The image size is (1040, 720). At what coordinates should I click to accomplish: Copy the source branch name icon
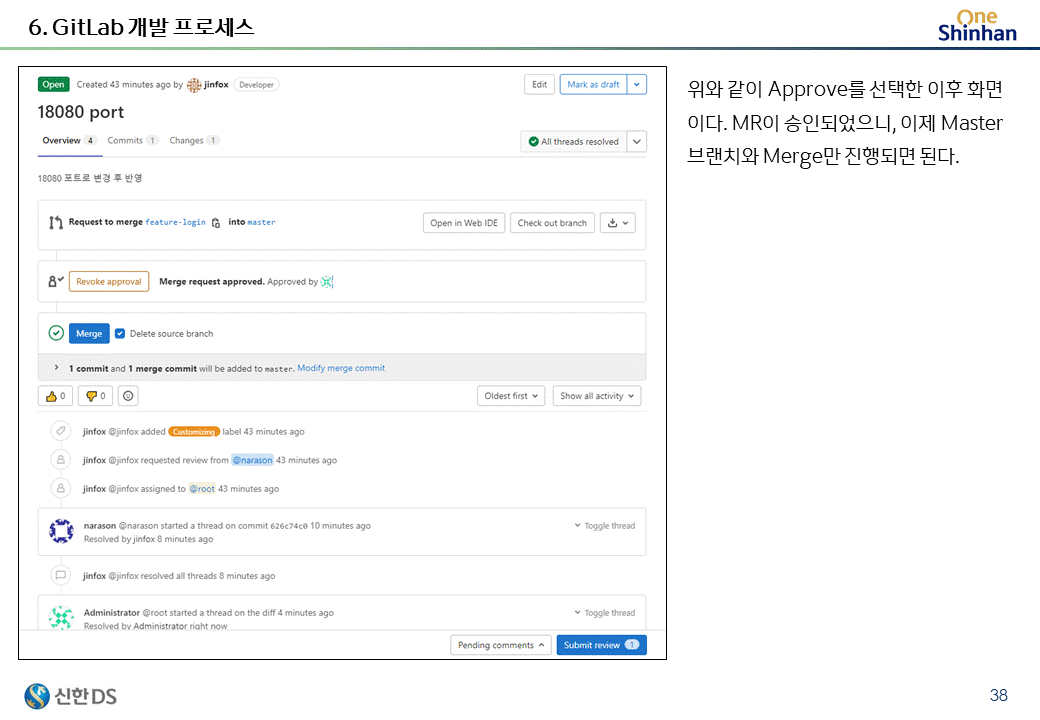tap(216, 223)
